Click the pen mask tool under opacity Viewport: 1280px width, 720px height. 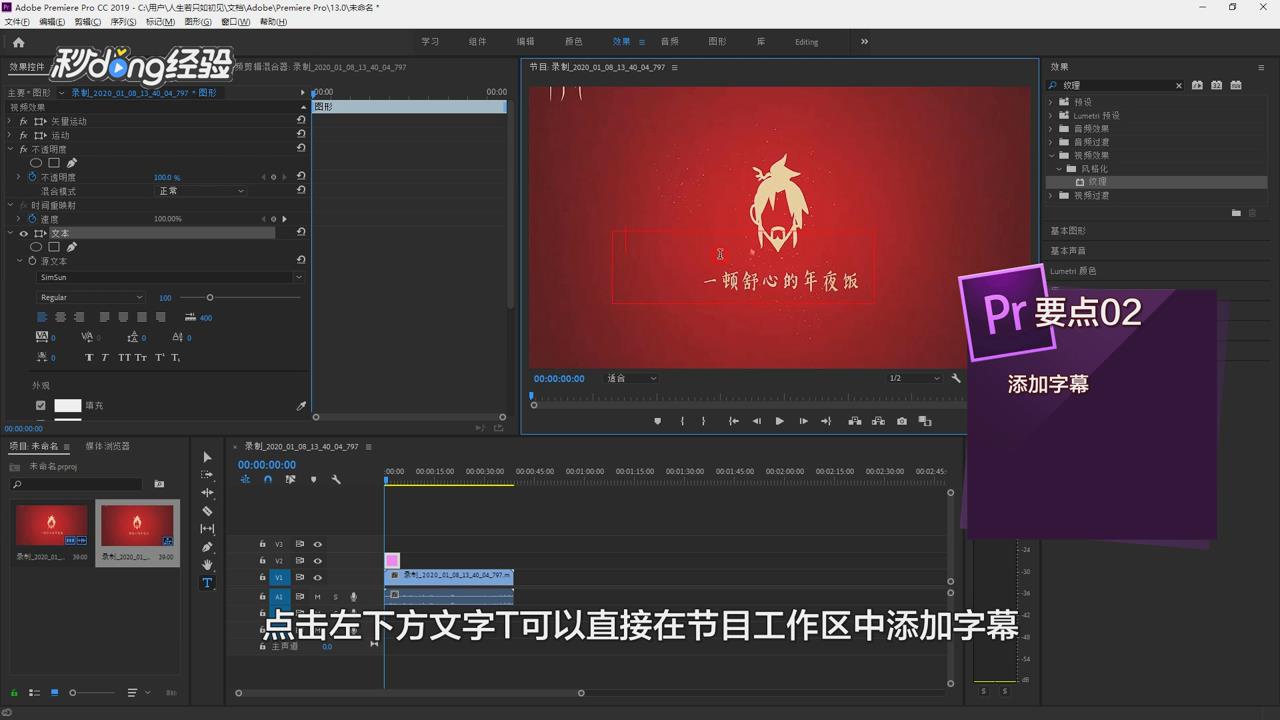[x=72, y=163]
